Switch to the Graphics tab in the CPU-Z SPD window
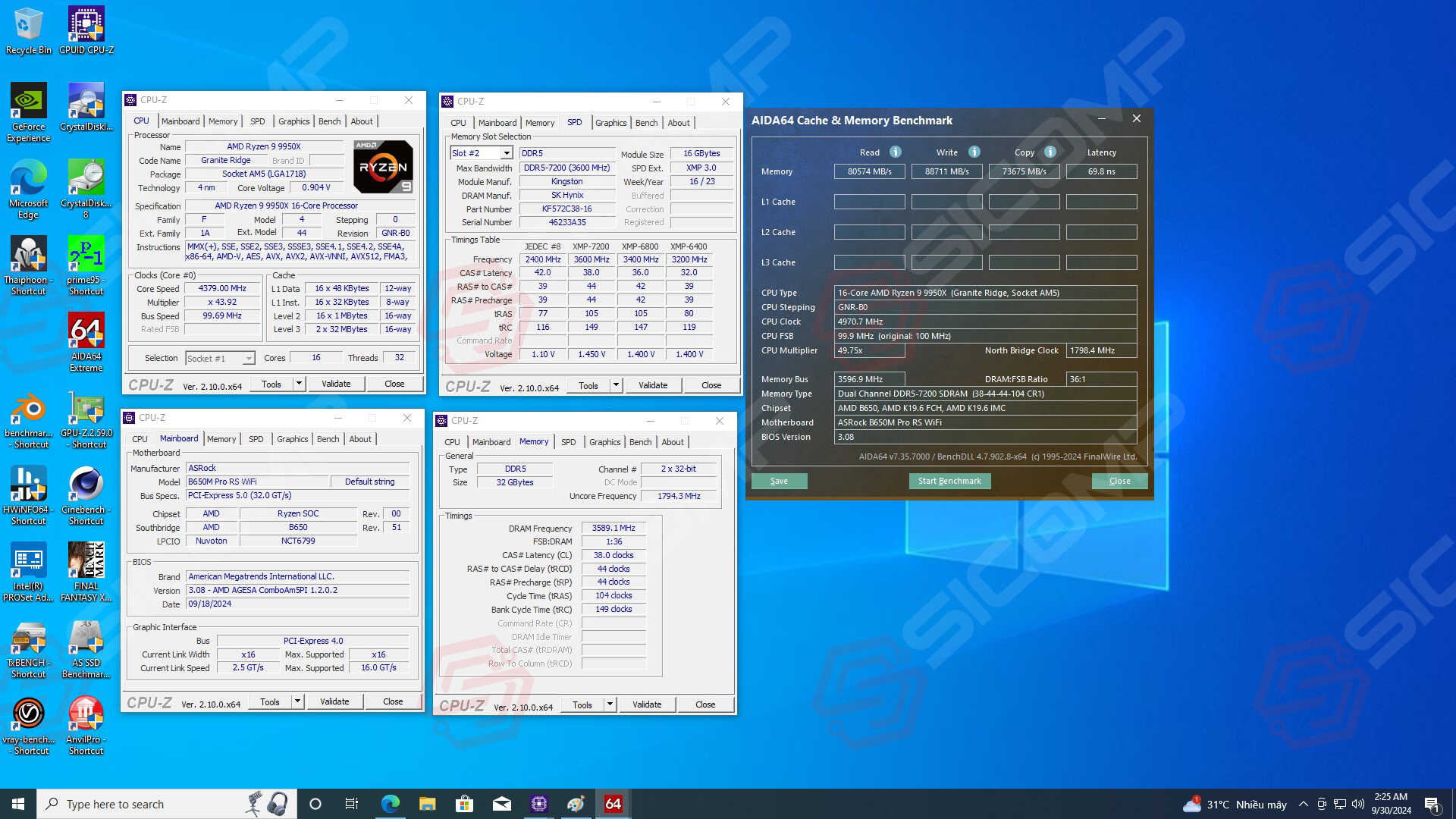This screenshot has height=819, width=1456. [610, 123]
